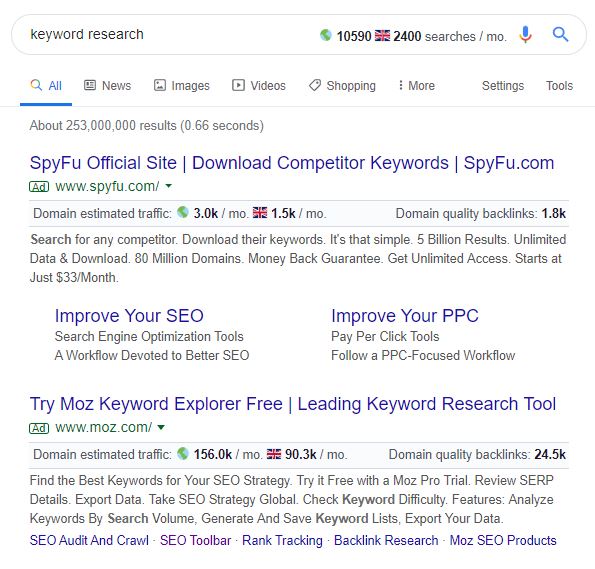Click the Ad badge next to www.moz.com
Image resolution: width=595 pixels, height=569 pixels.
(x=39, y=428)
